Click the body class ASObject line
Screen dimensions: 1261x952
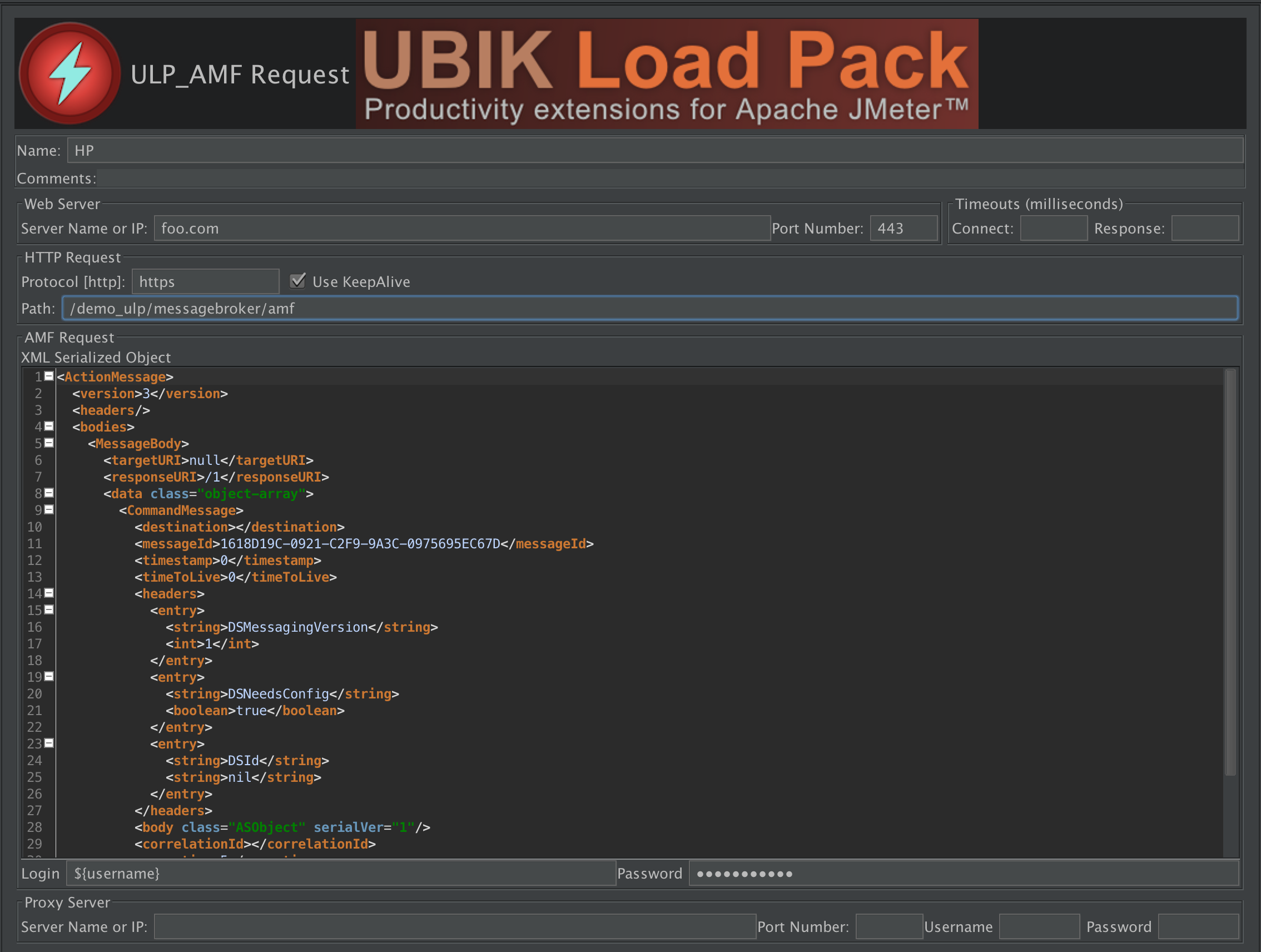click(282, 827)
